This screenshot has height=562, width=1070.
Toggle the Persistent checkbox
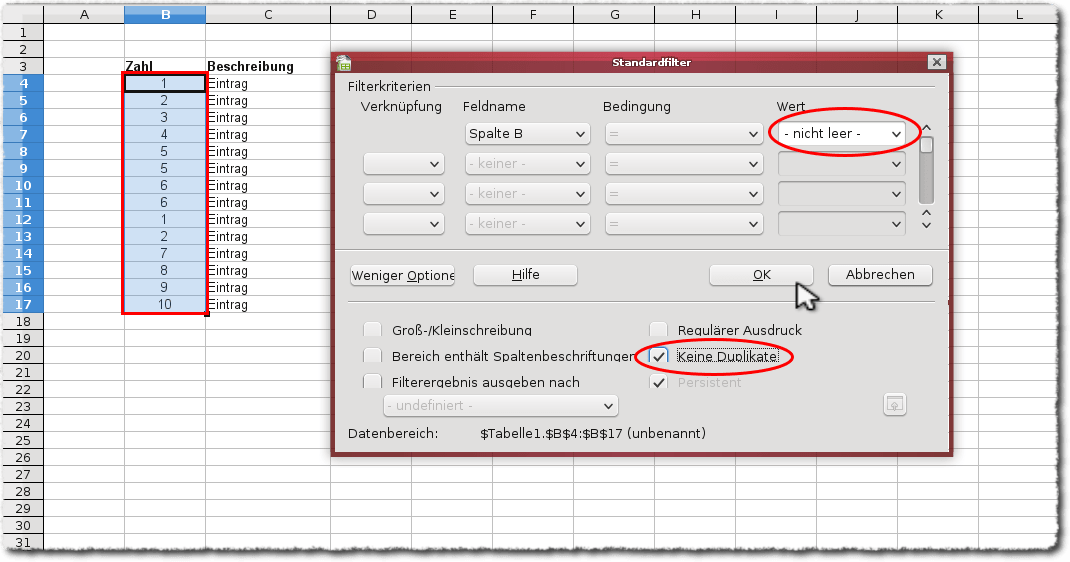659,382
